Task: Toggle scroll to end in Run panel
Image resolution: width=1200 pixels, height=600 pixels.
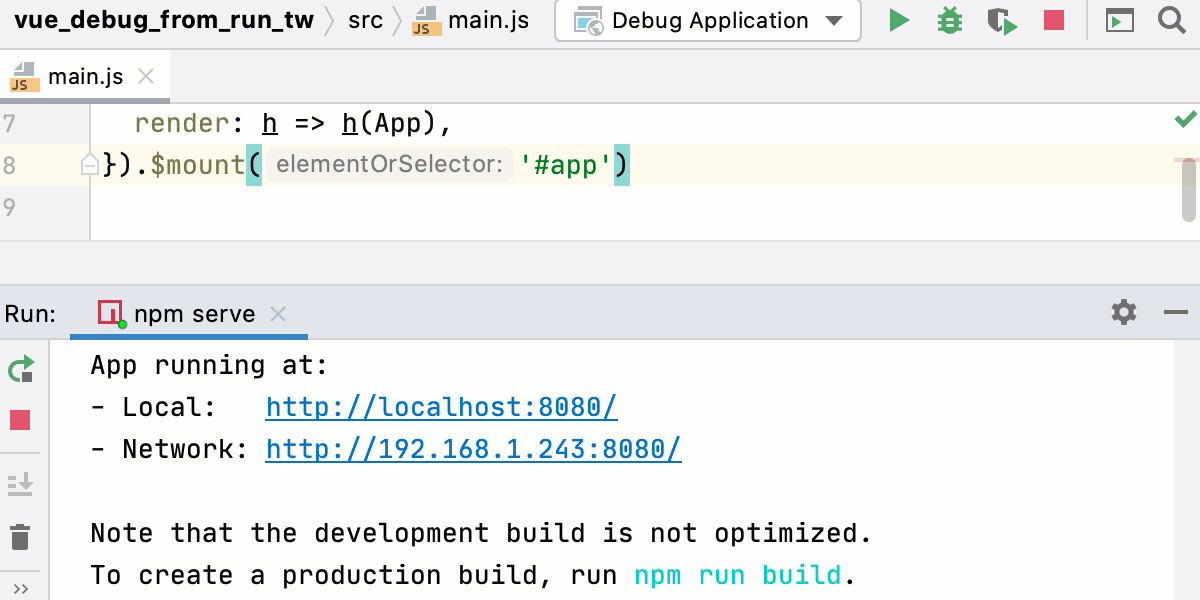Action: coord(20,485)
